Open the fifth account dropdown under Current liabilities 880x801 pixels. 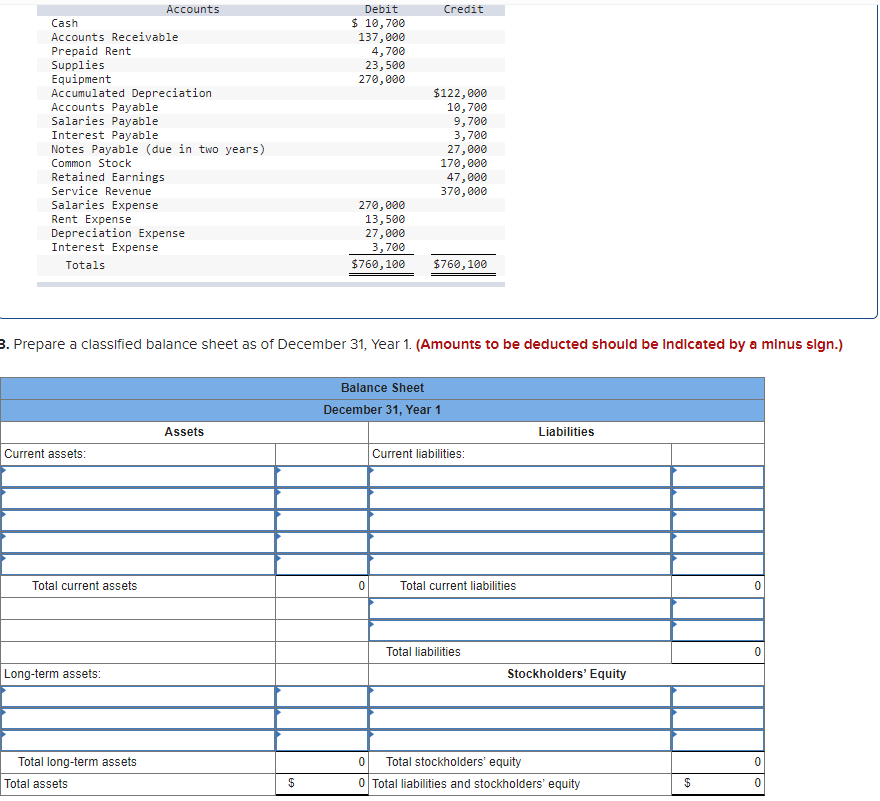tap(520, 564)
